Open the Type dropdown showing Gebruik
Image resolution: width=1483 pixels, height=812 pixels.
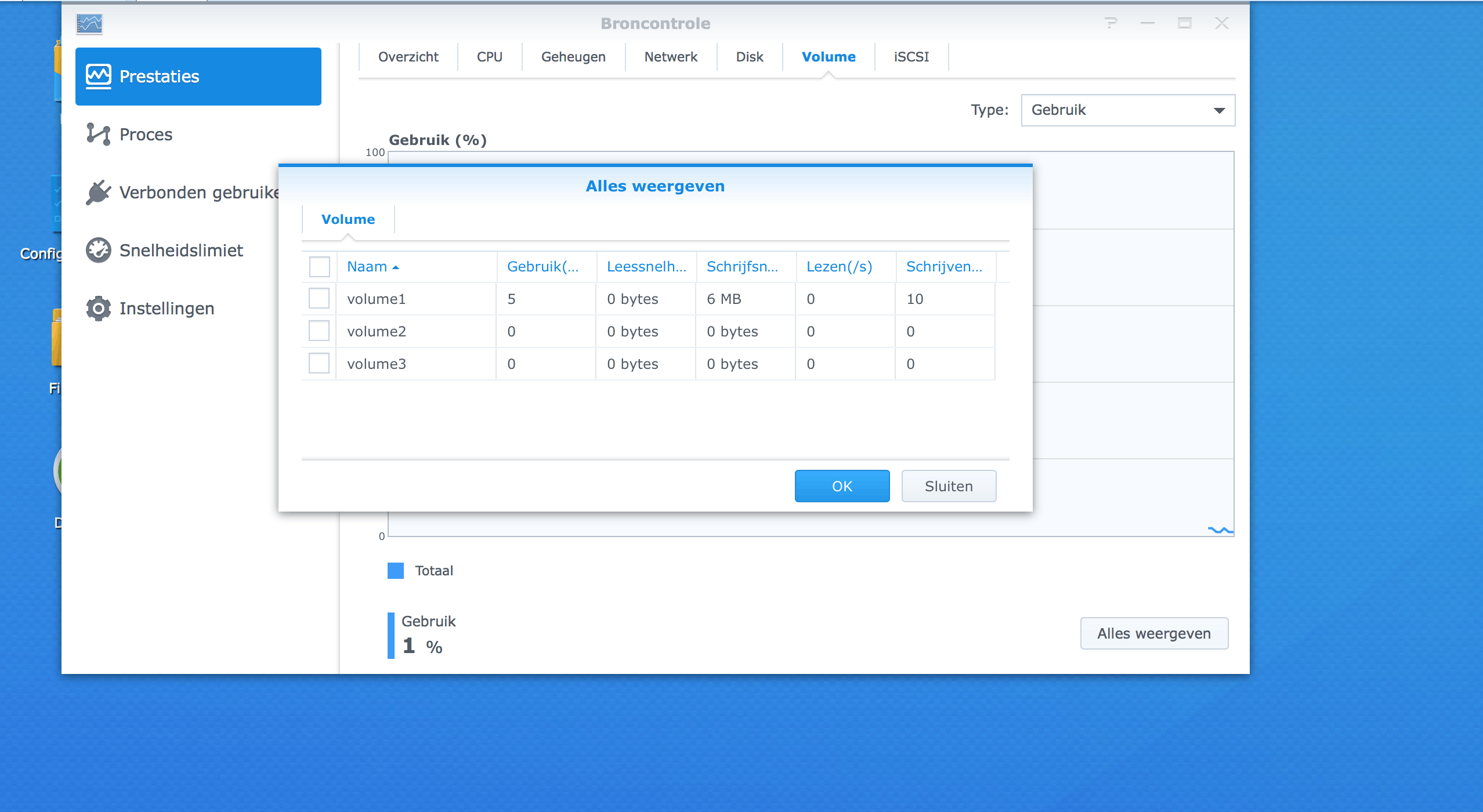pyautogui.click(x=1127, y=110)
